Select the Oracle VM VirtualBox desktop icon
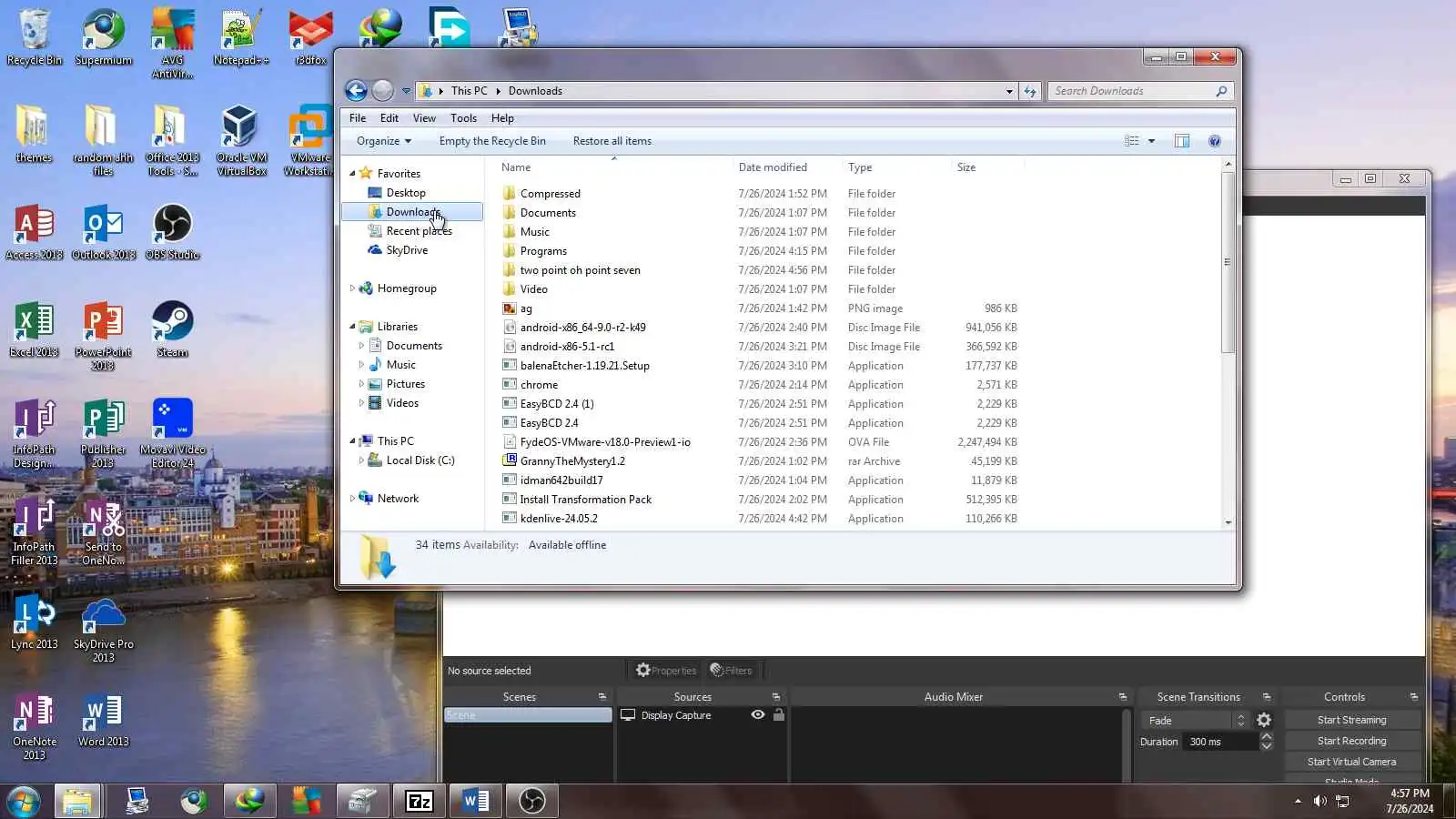Viewport: 1456px width, 819px height. pyautogui.click(x=241, y=141)
